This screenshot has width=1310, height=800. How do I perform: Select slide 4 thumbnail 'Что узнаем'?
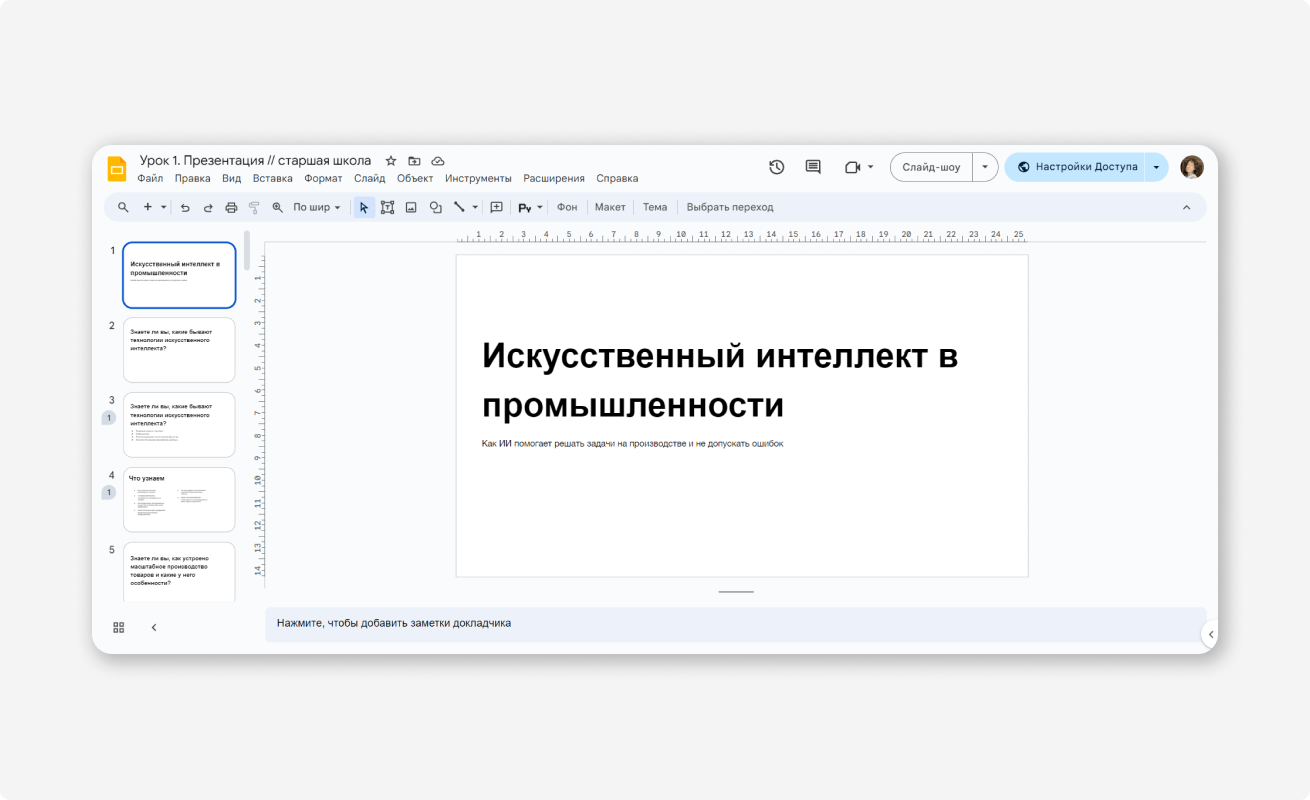point(179,500)
